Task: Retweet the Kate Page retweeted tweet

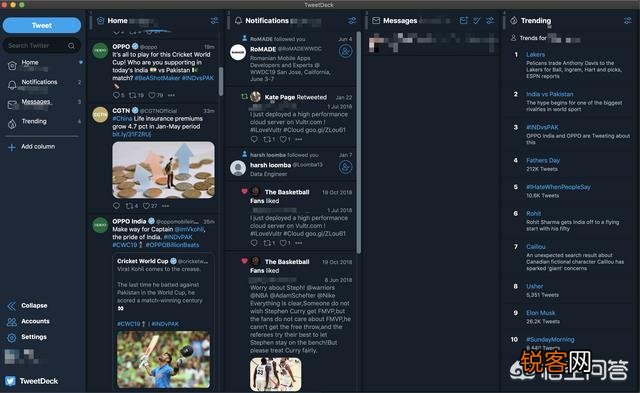Action: point(268,140)
